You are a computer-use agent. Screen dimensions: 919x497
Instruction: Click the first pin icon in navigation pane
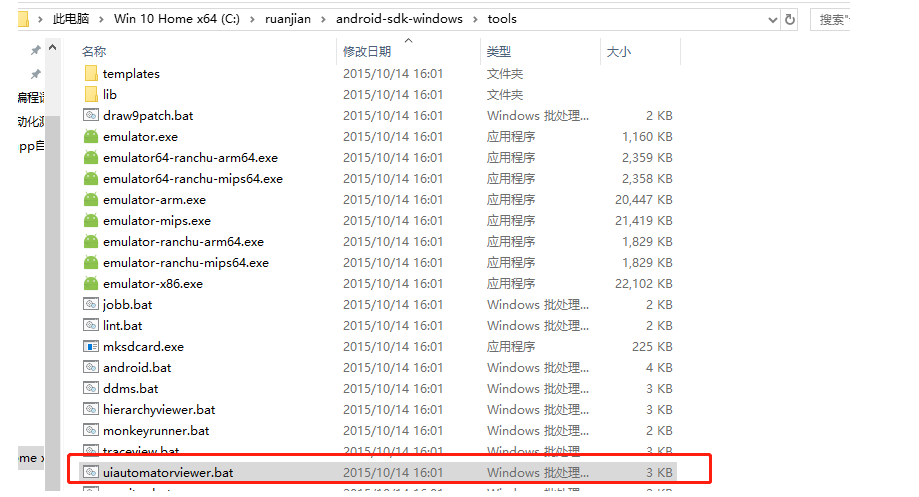(36, 50)
